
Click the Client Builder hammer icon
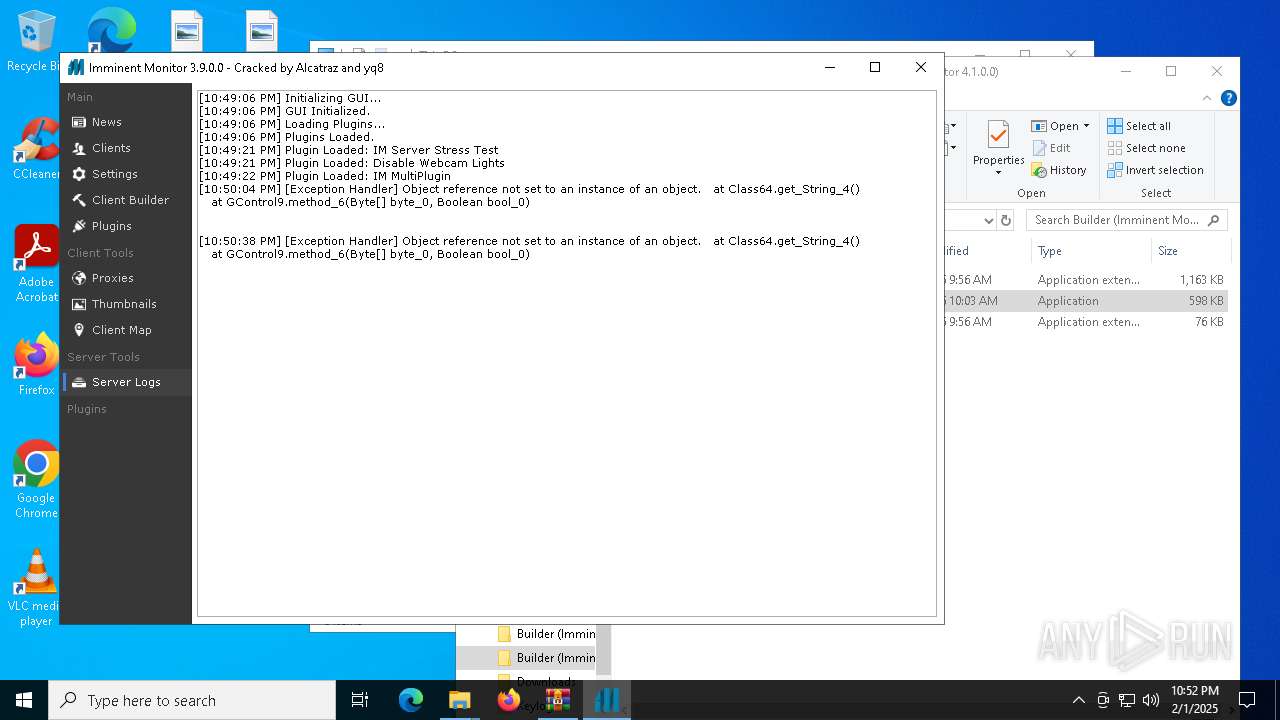click(x=79, y=200)
